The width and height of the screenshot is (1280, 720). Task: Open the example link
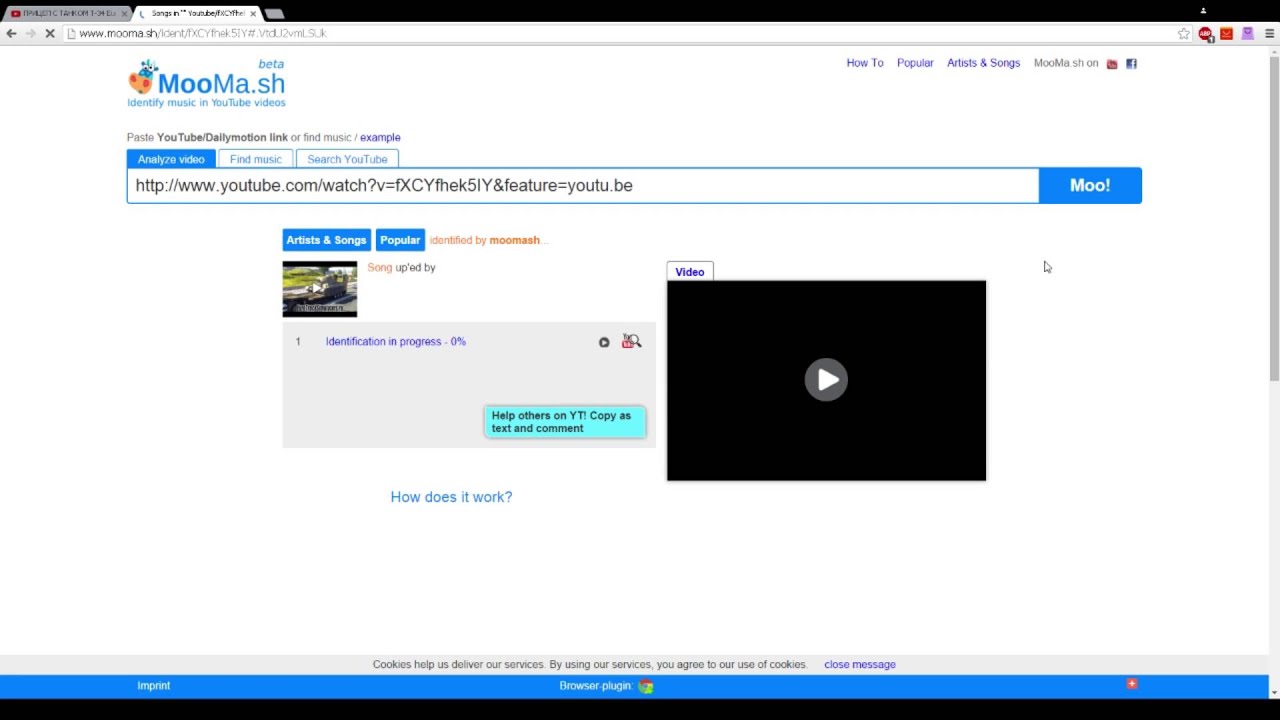[380, 137]
